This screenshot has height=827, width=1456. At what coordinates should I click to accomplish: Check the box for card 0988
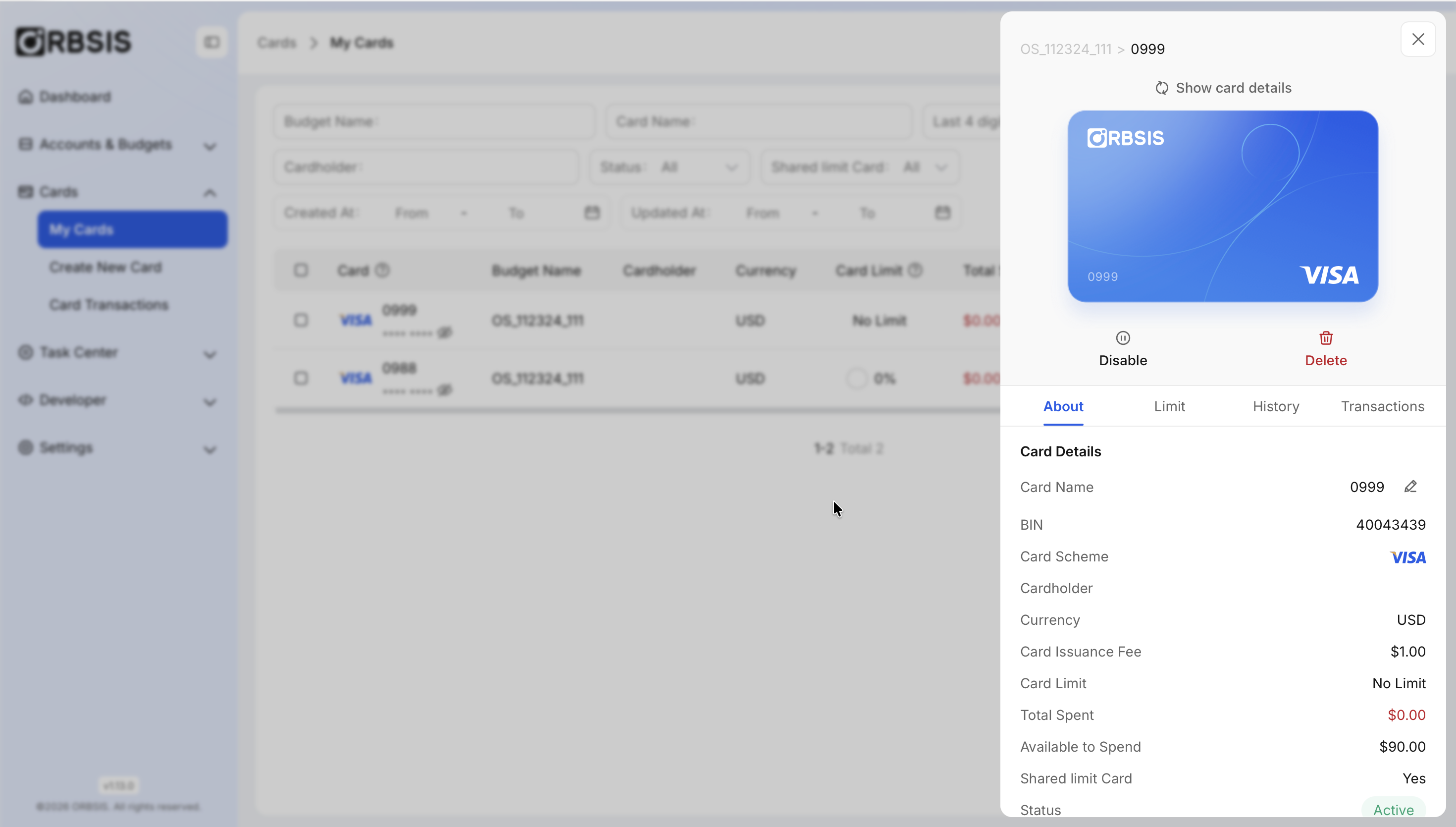[301, 378]
